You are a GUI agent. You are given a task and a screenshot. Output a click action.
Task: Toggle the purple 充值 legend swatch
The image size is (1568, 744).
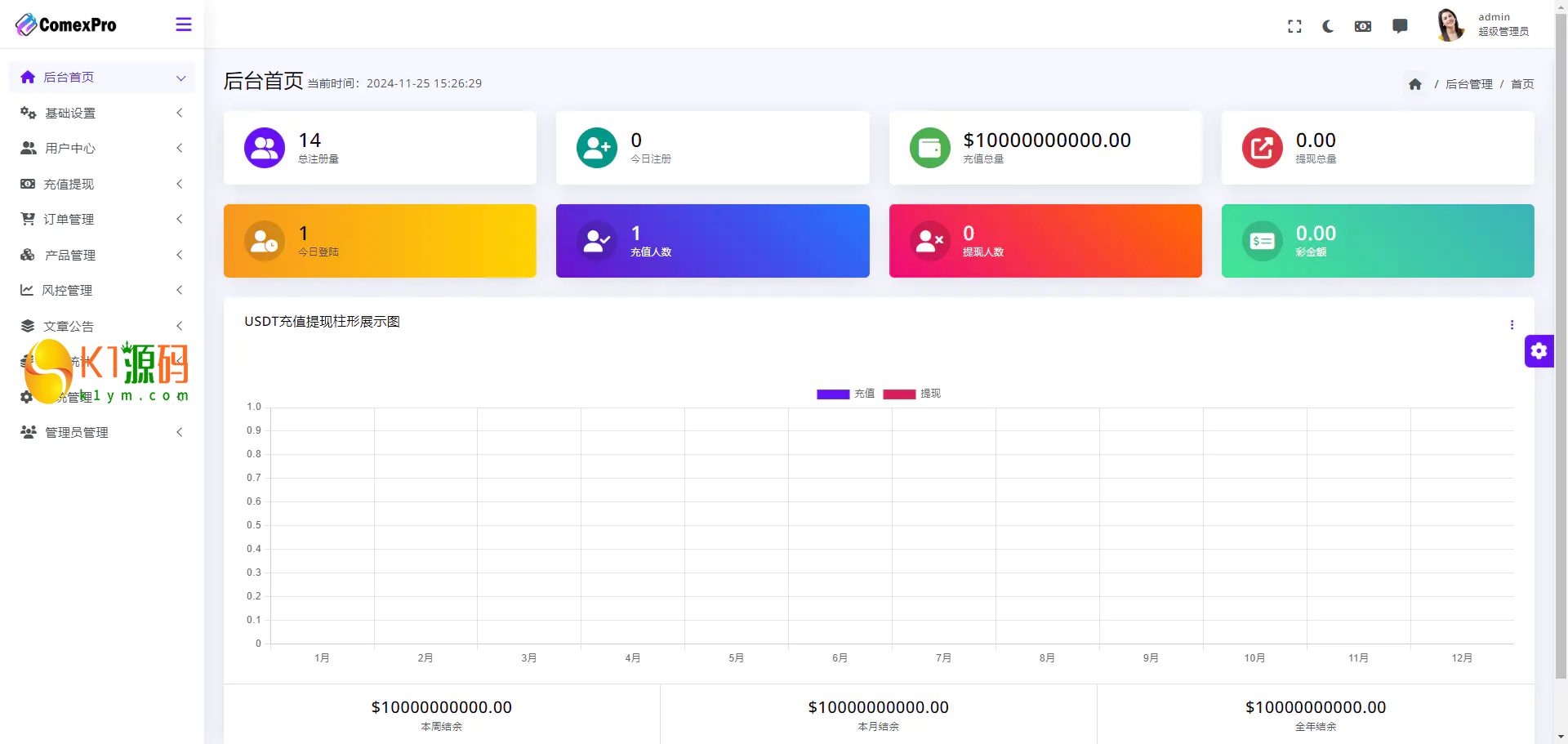[x=833, y=394]
